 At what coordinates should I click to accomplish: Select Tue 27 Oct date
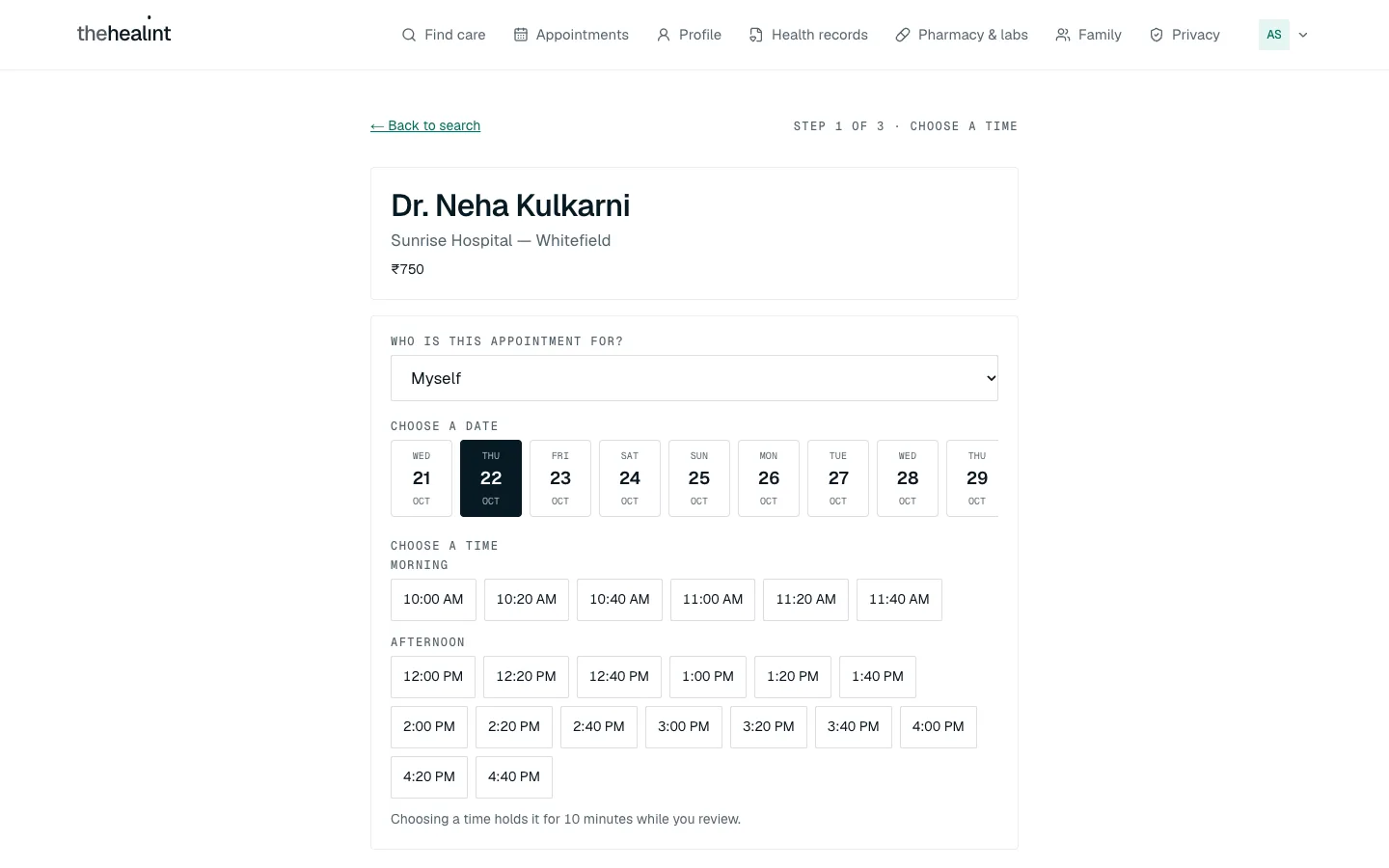coord(838,478)
